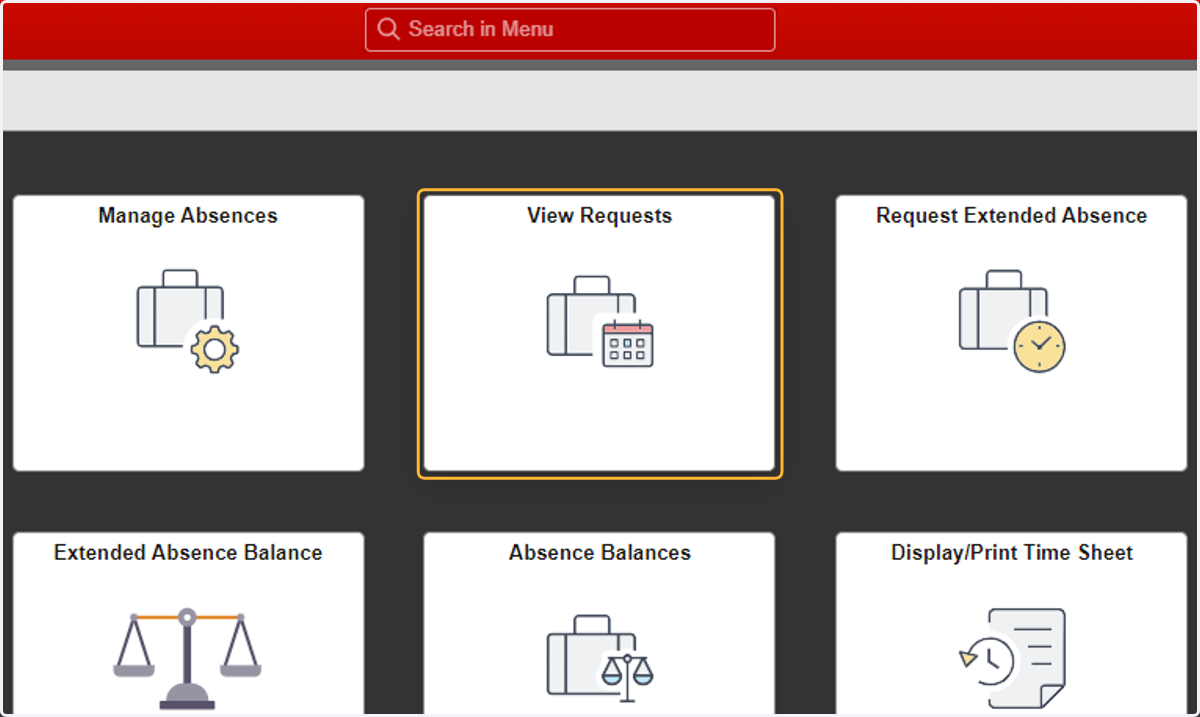Select the Extended Absence Balance title

[188, 553]
